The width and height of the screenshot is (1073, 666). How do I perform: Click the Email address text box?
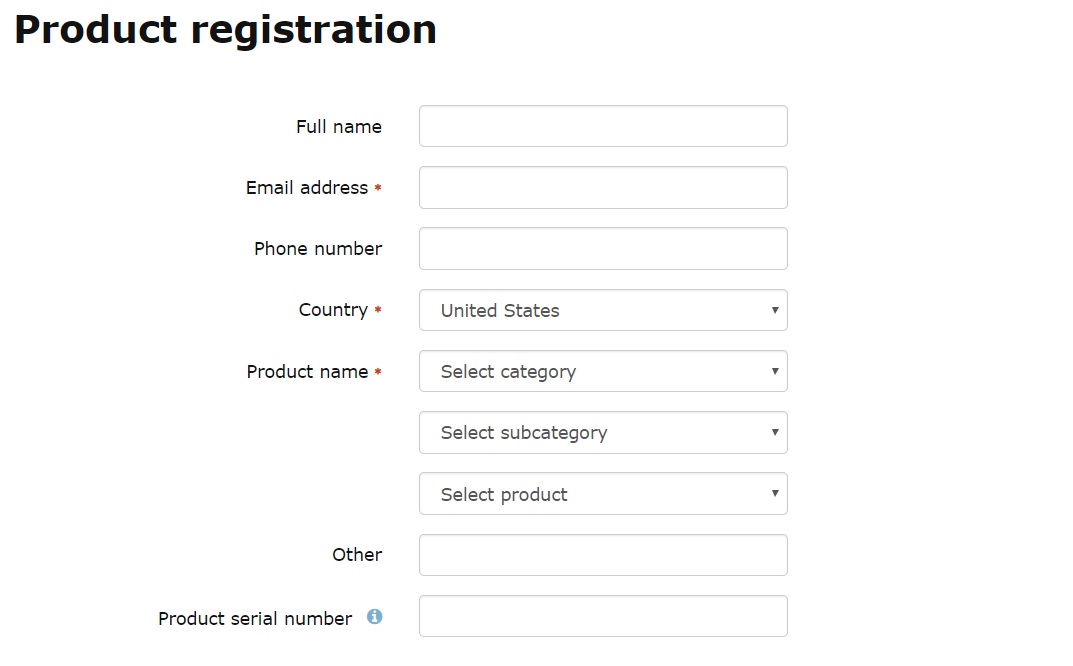point(603,188)
